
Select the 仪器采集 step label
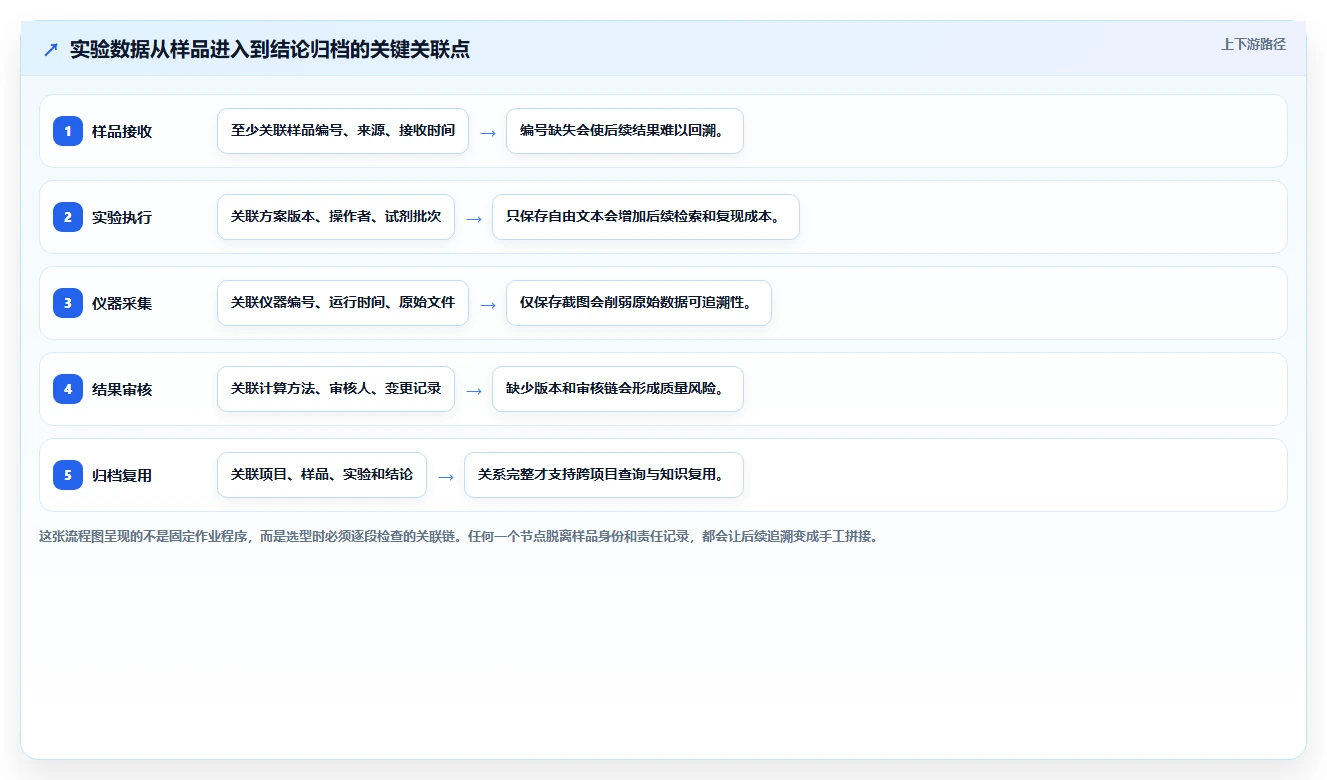122,304
